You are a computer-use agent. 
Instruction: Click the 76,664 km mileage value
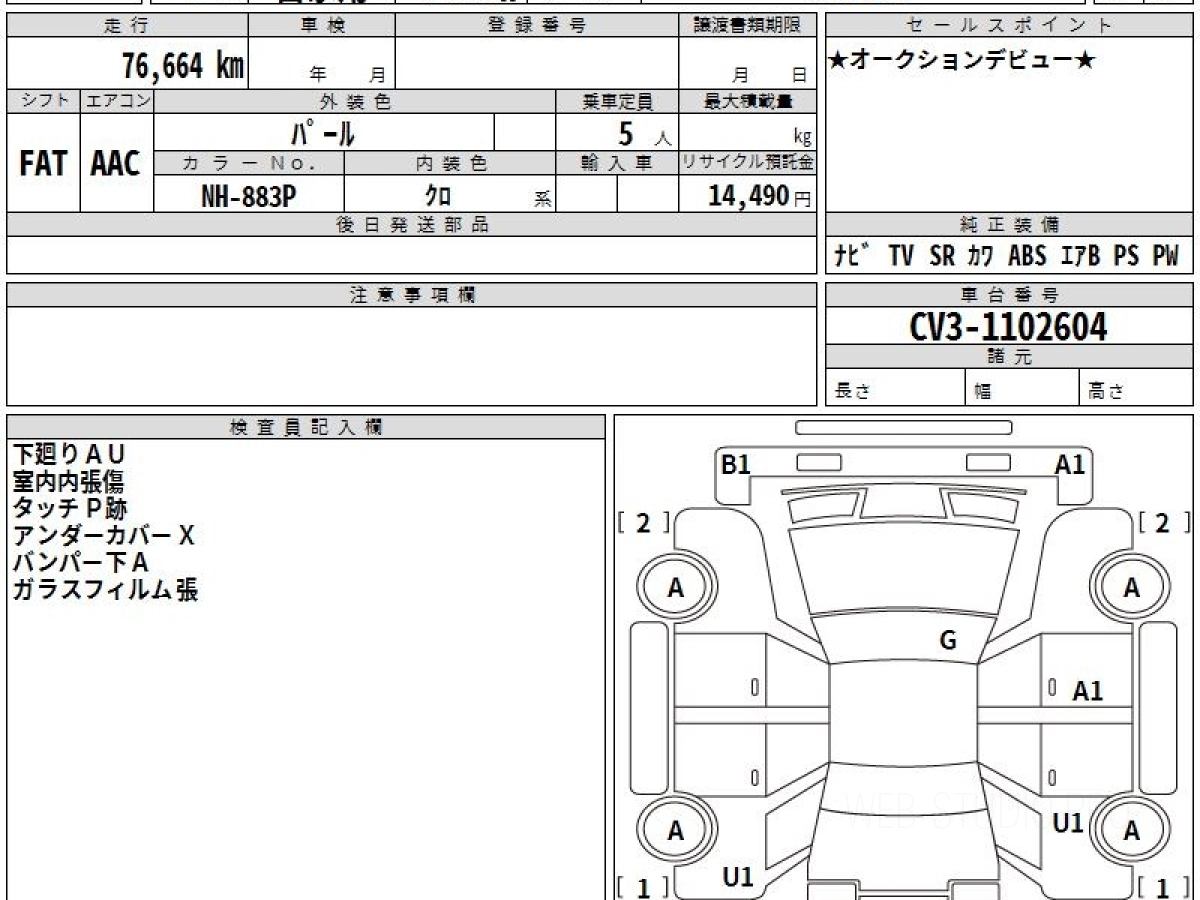click(183, 66)
